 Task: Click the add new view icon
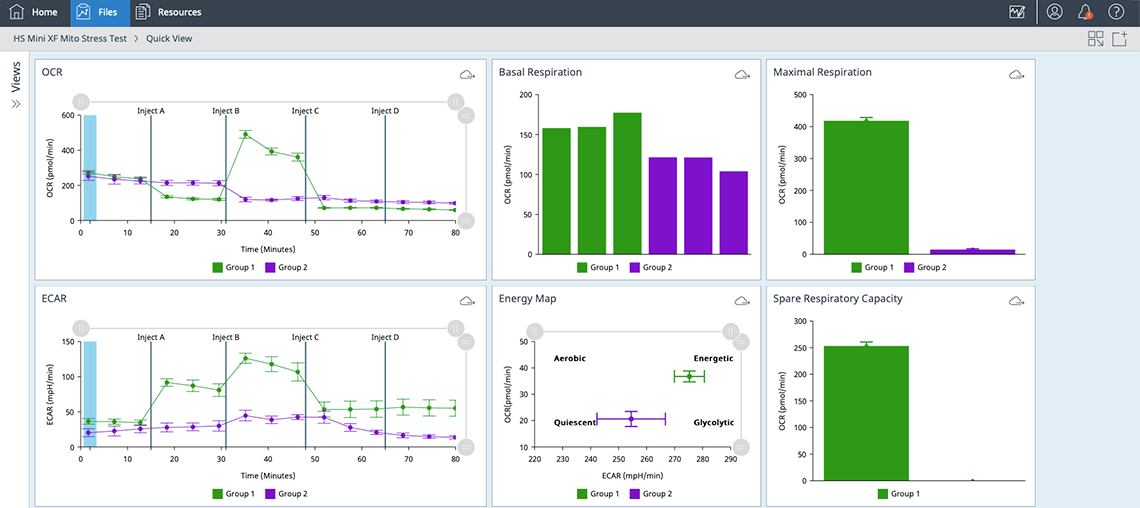pos(1120,39)
